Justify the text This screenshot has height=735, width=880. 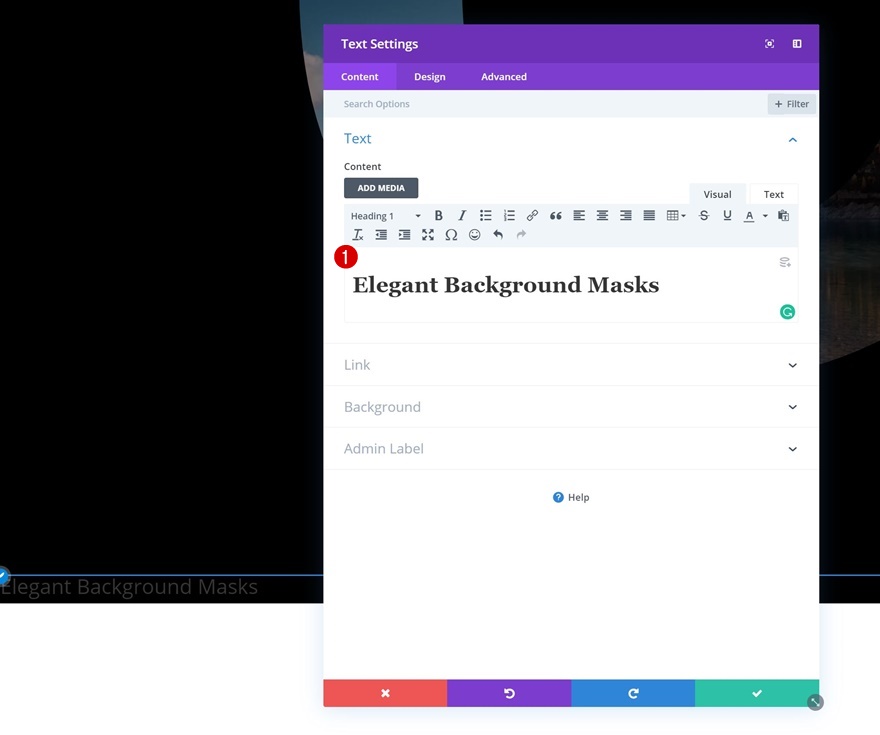coord(649,215)
